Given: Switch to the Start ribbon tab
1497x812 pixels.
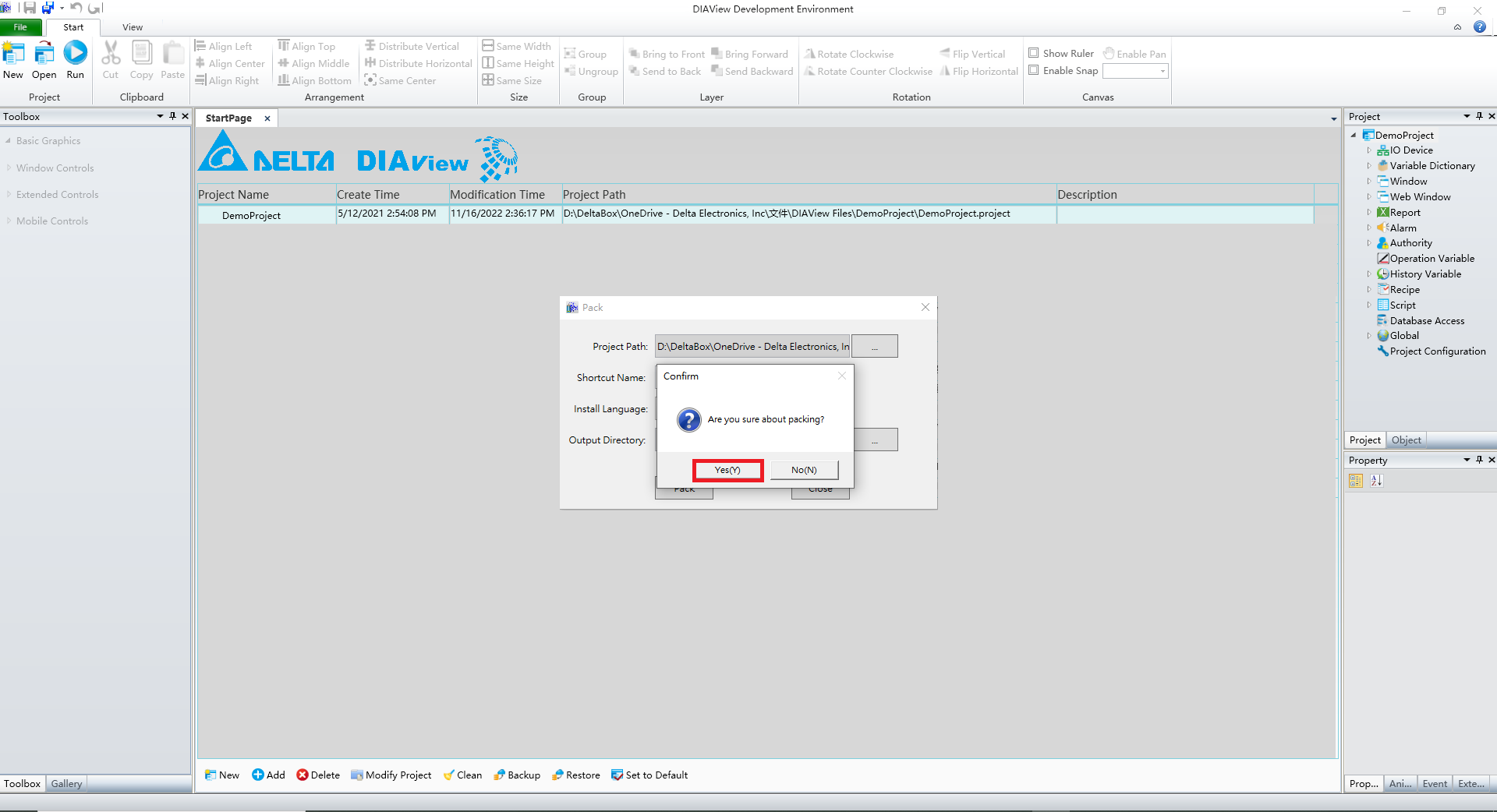Looking at the screenshot, I should pyautogui.click(x=73, y=27).
